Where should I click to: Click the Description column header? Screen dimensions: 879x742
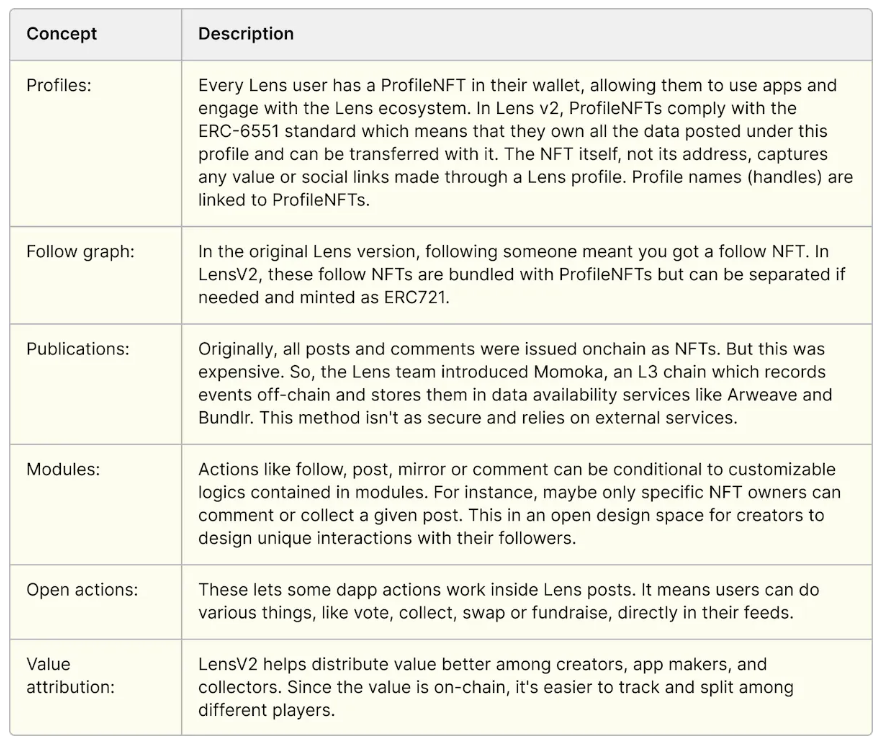click(246, 34)
